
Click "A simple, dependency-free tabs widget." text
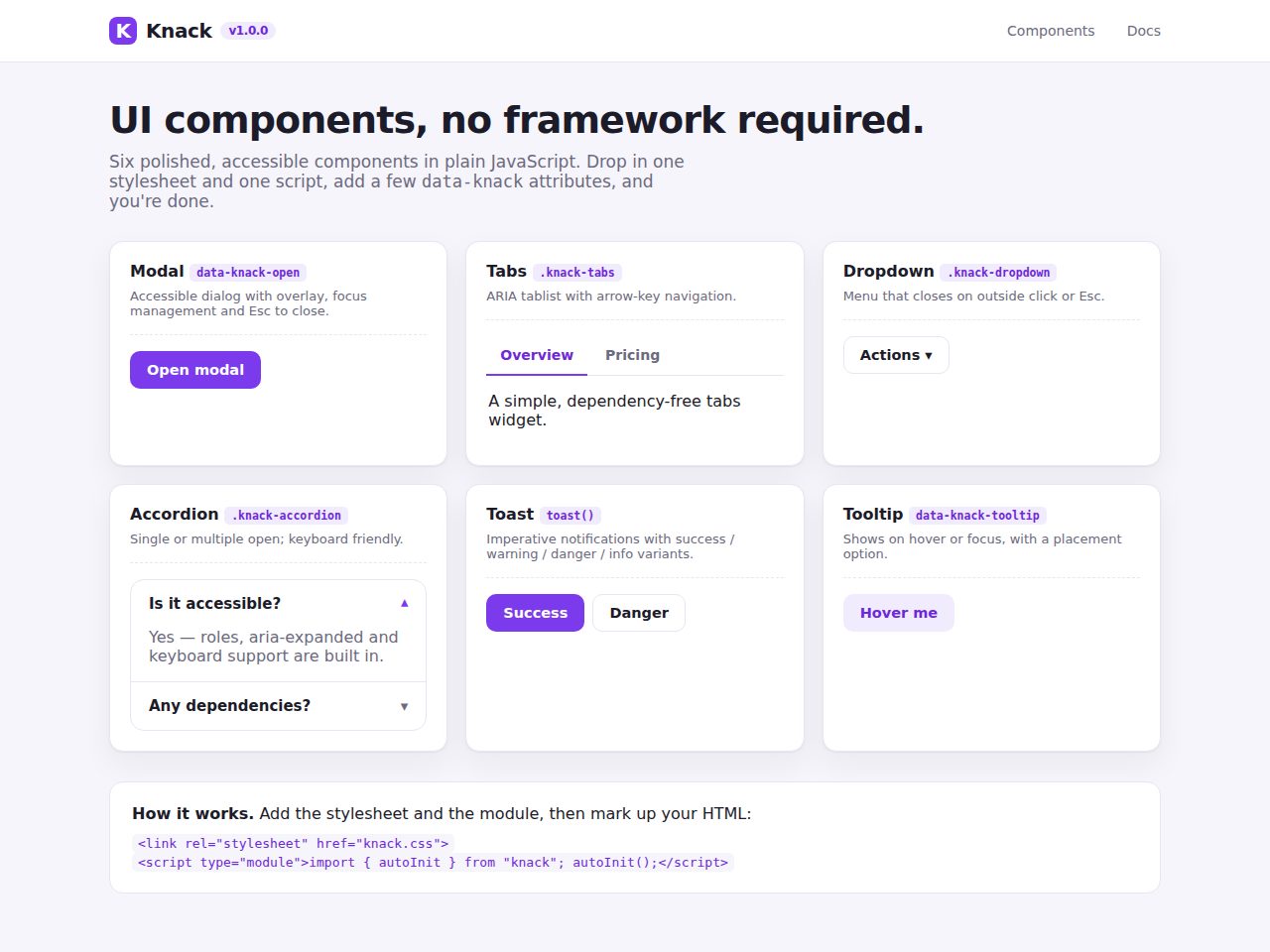point(614,411)
